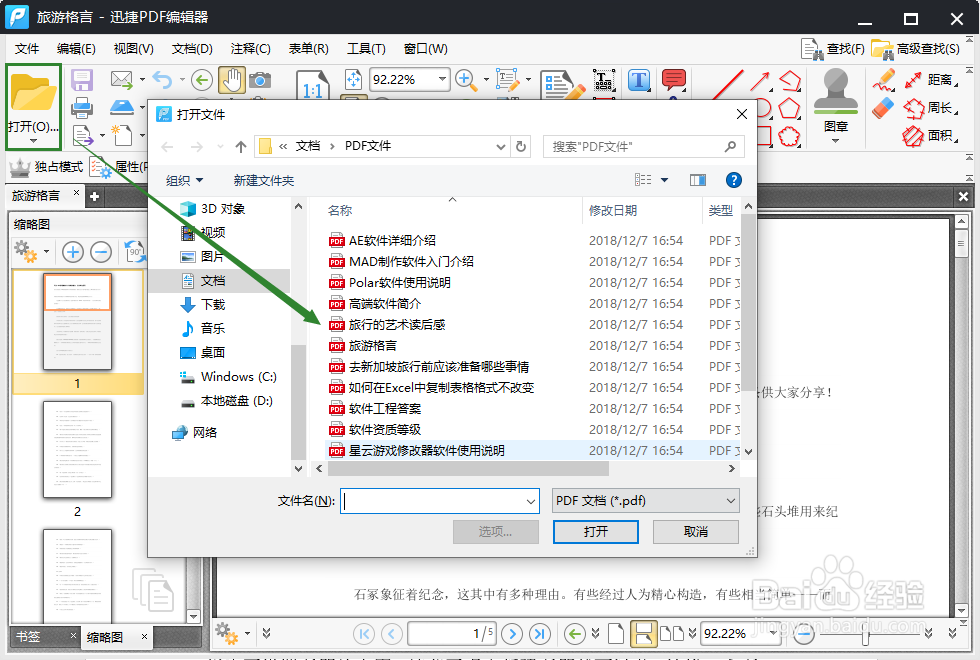The width and height of the screenshot is (980, 660).
Task: Select the page 2 thumbnail
Action: tap(77, 452)
